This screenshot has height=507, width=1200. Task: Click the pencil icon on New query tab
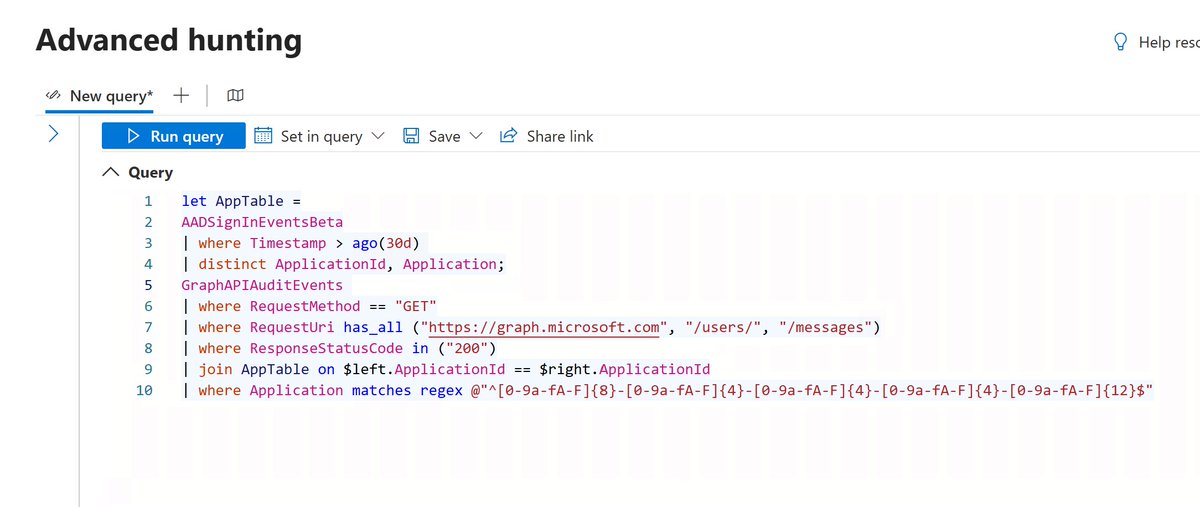[x=54, y=96]
